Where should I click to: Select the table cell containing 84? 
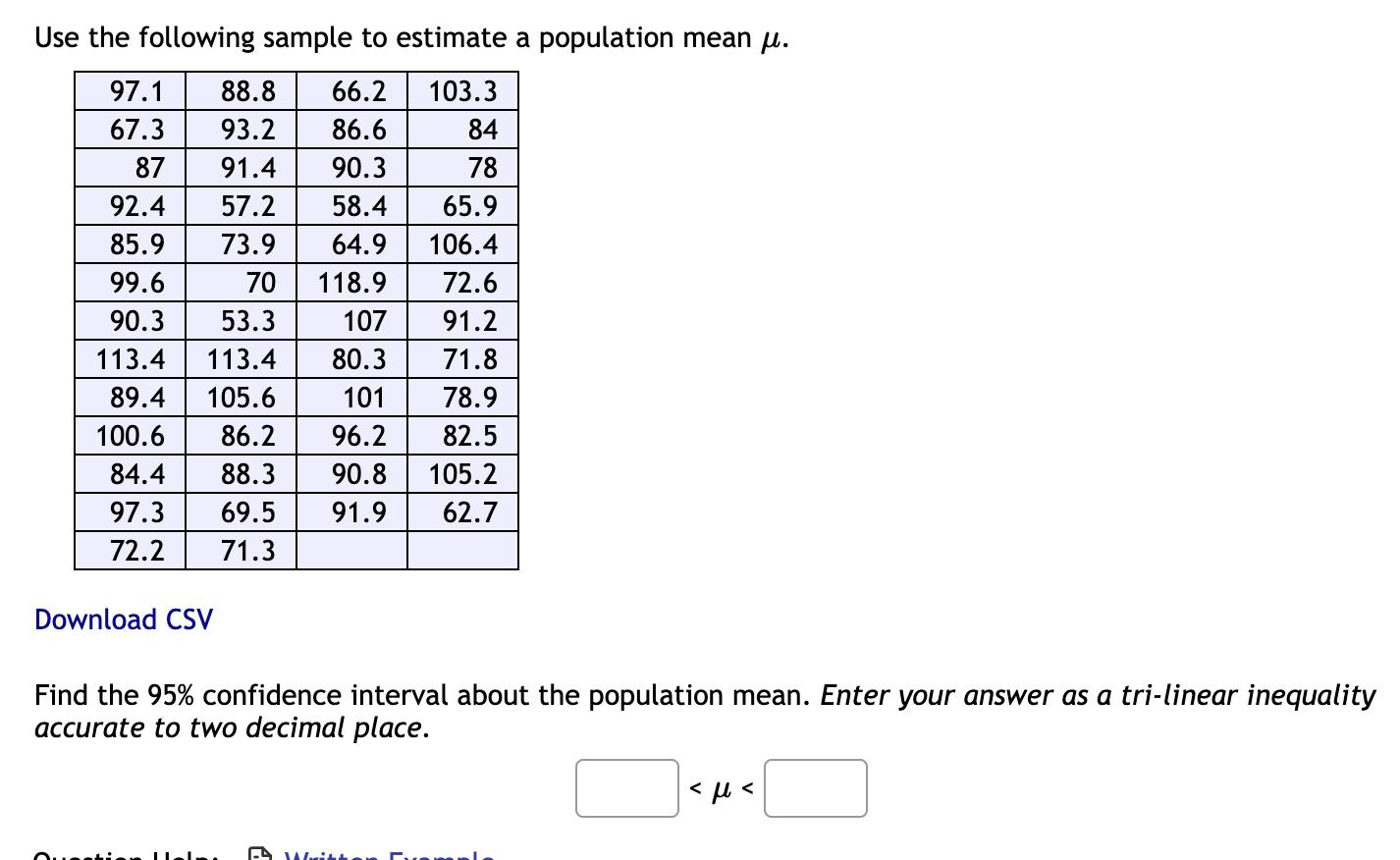[462, 129]
